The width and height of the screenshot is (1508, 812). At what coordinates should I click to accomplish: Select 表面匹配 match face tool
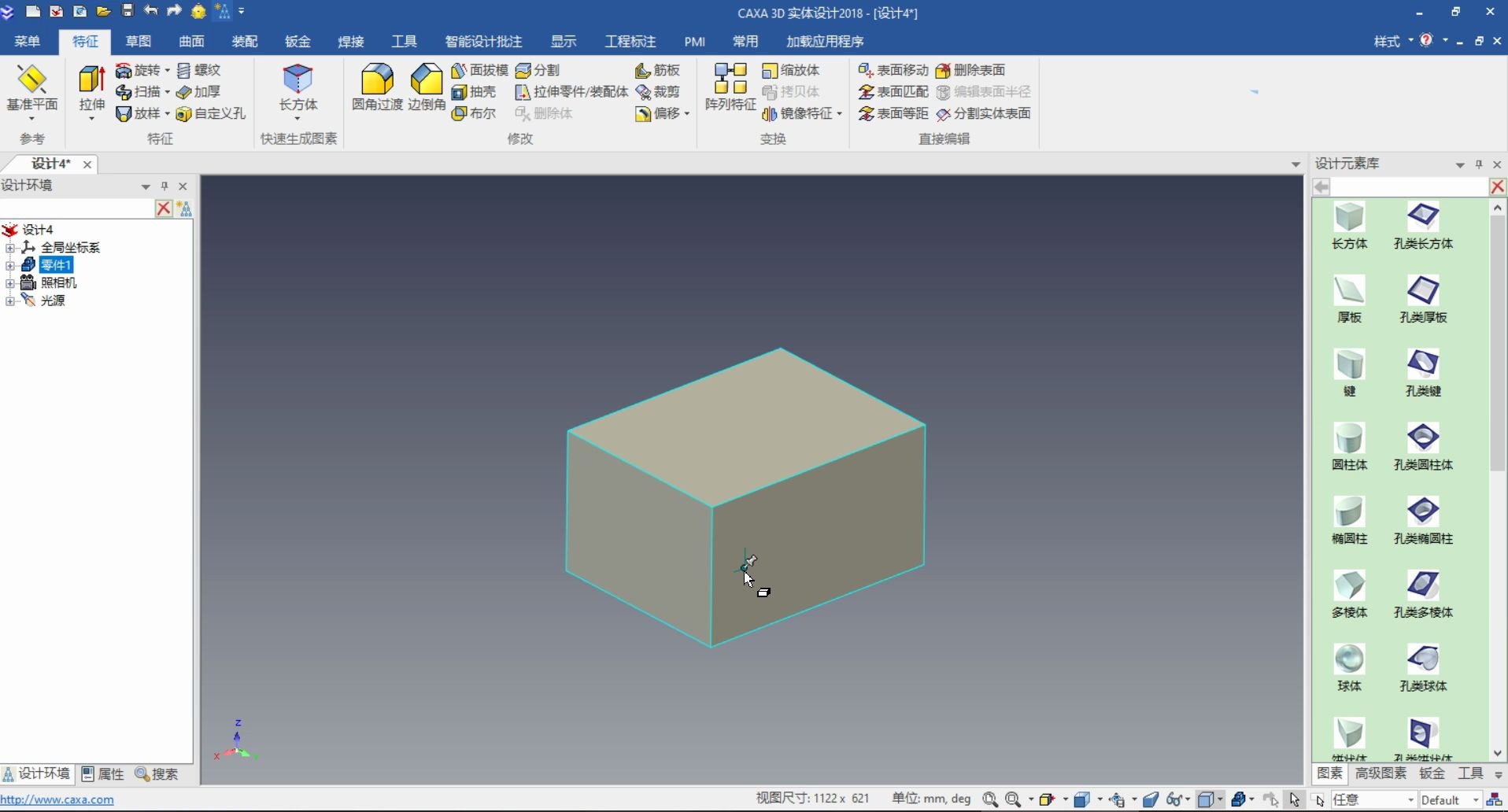point(893,91)
